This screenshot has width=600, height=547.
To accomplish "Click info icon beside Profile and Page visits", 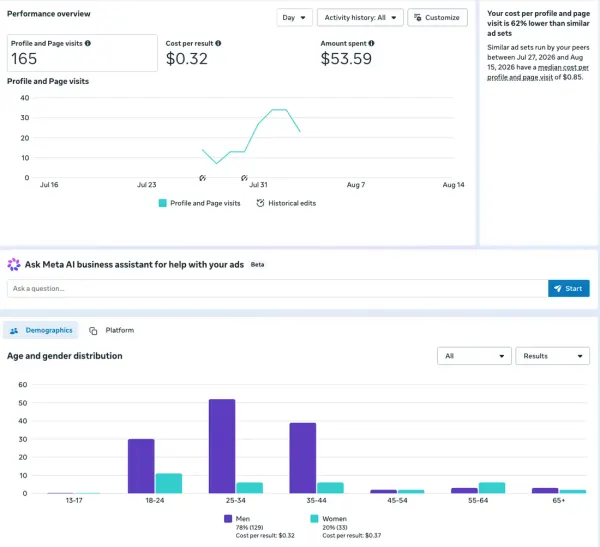I will pyautogui.click(x=88, y=43).
